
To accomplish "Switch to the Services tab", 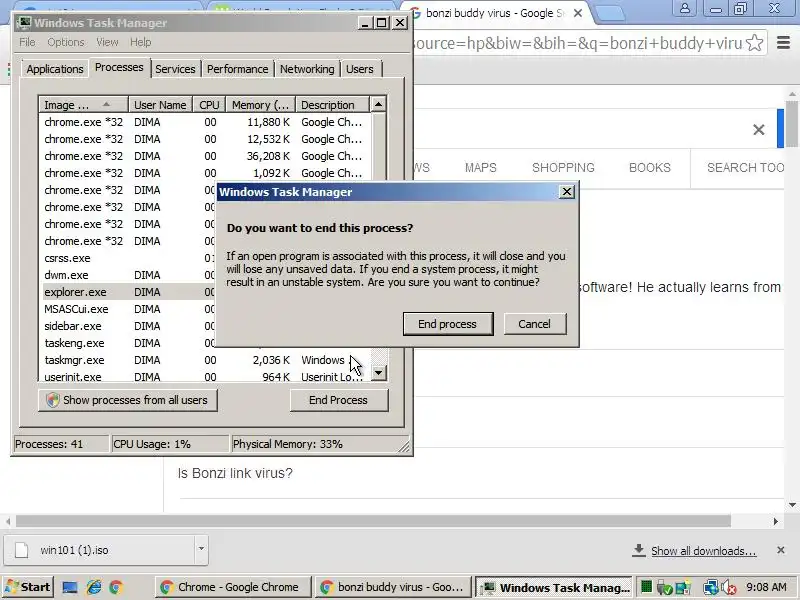I will (x=175, y=69).
